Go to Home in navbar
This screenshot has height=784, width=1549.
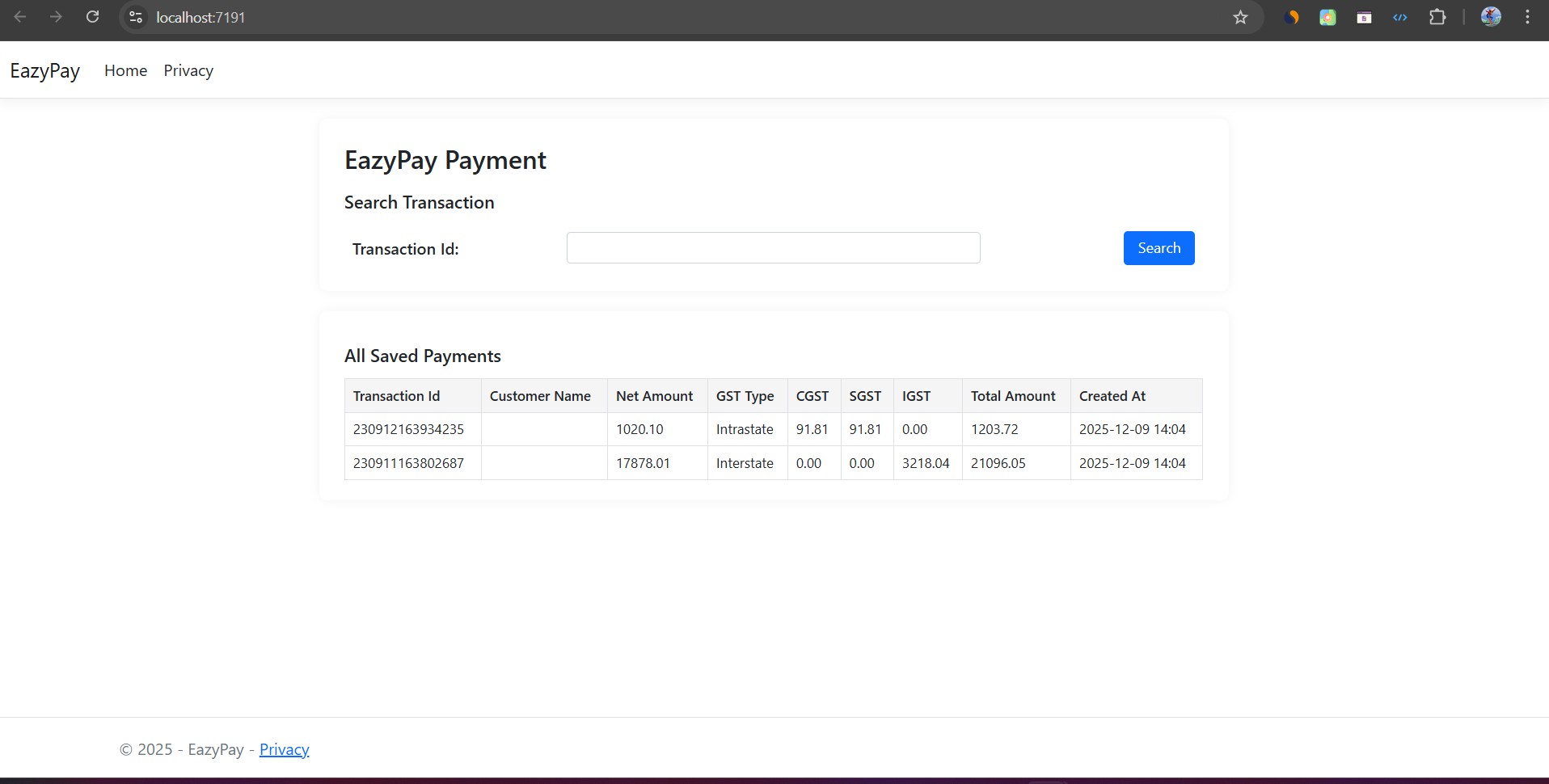click(125, 70)
